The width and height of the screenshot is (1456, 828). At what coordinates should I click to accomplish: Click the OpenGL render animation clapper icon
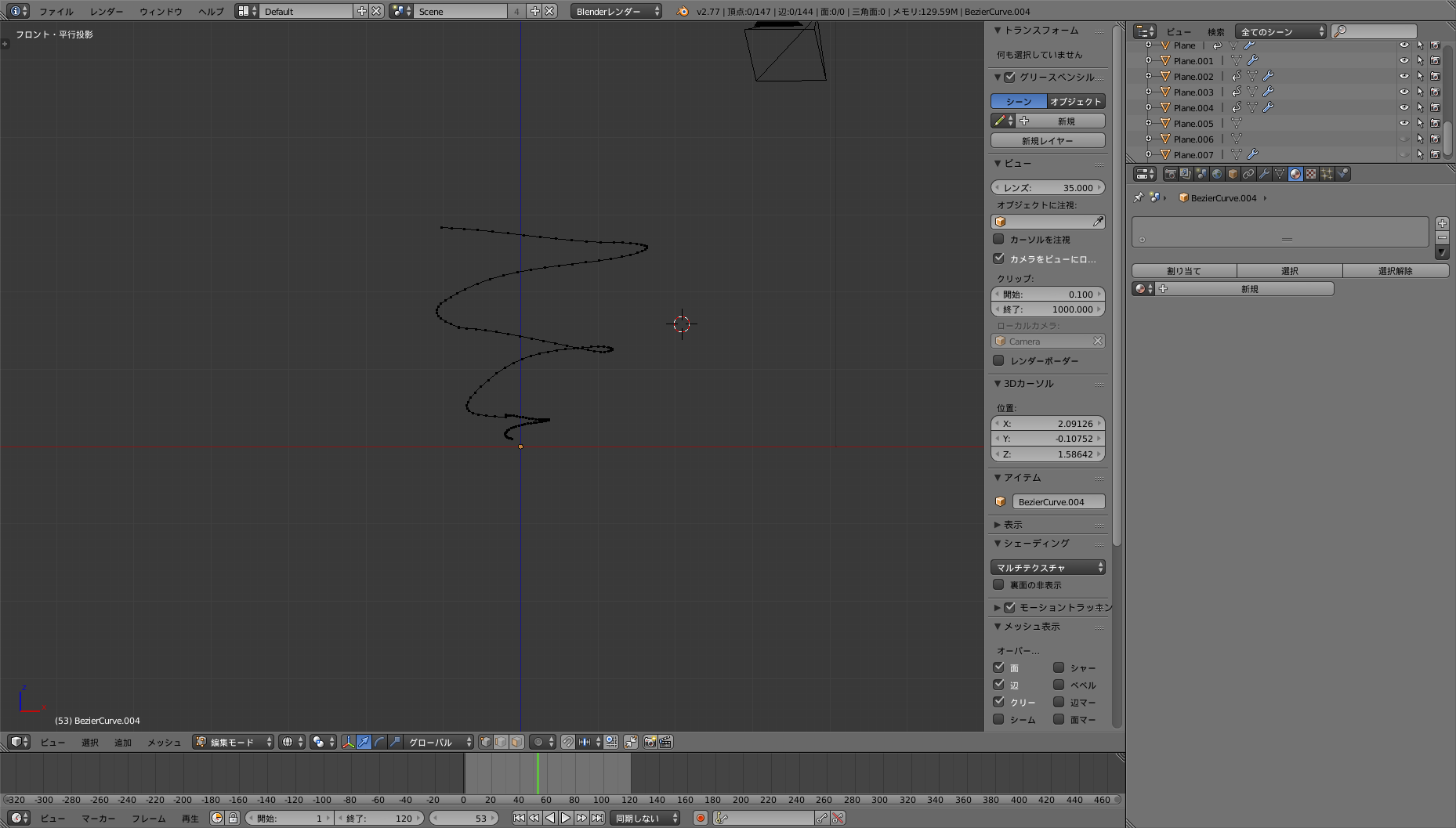[665, 742]
